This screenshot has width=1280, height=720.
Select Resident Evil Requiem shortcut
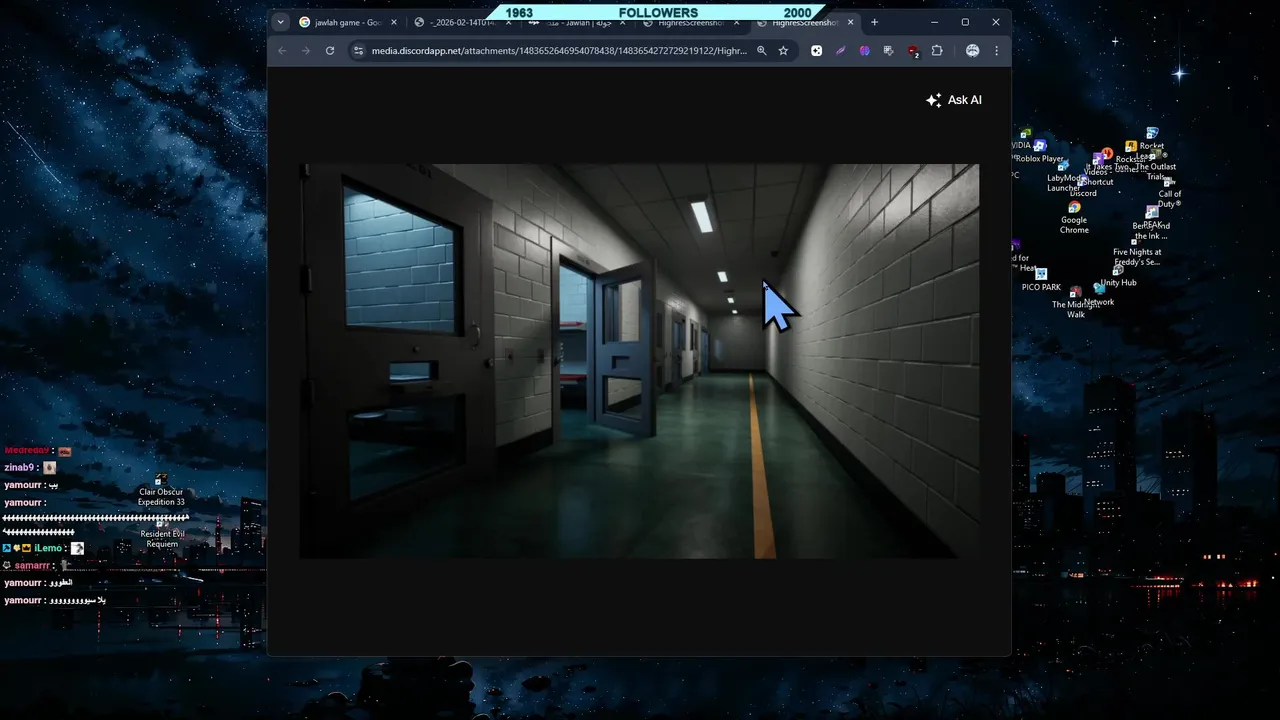click(162, 534)
